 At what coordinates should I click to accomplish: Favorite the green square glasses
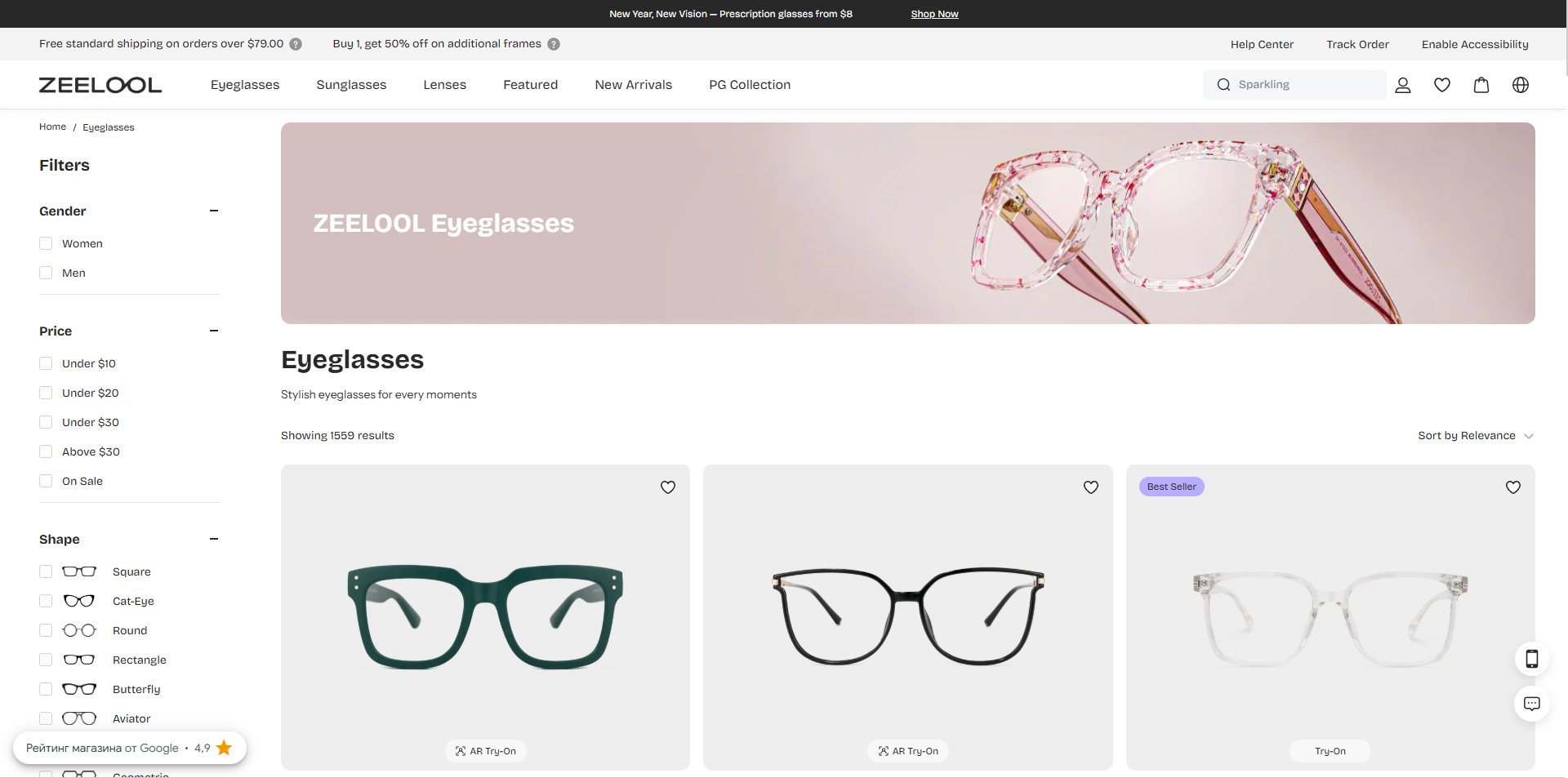click(668, 487)
